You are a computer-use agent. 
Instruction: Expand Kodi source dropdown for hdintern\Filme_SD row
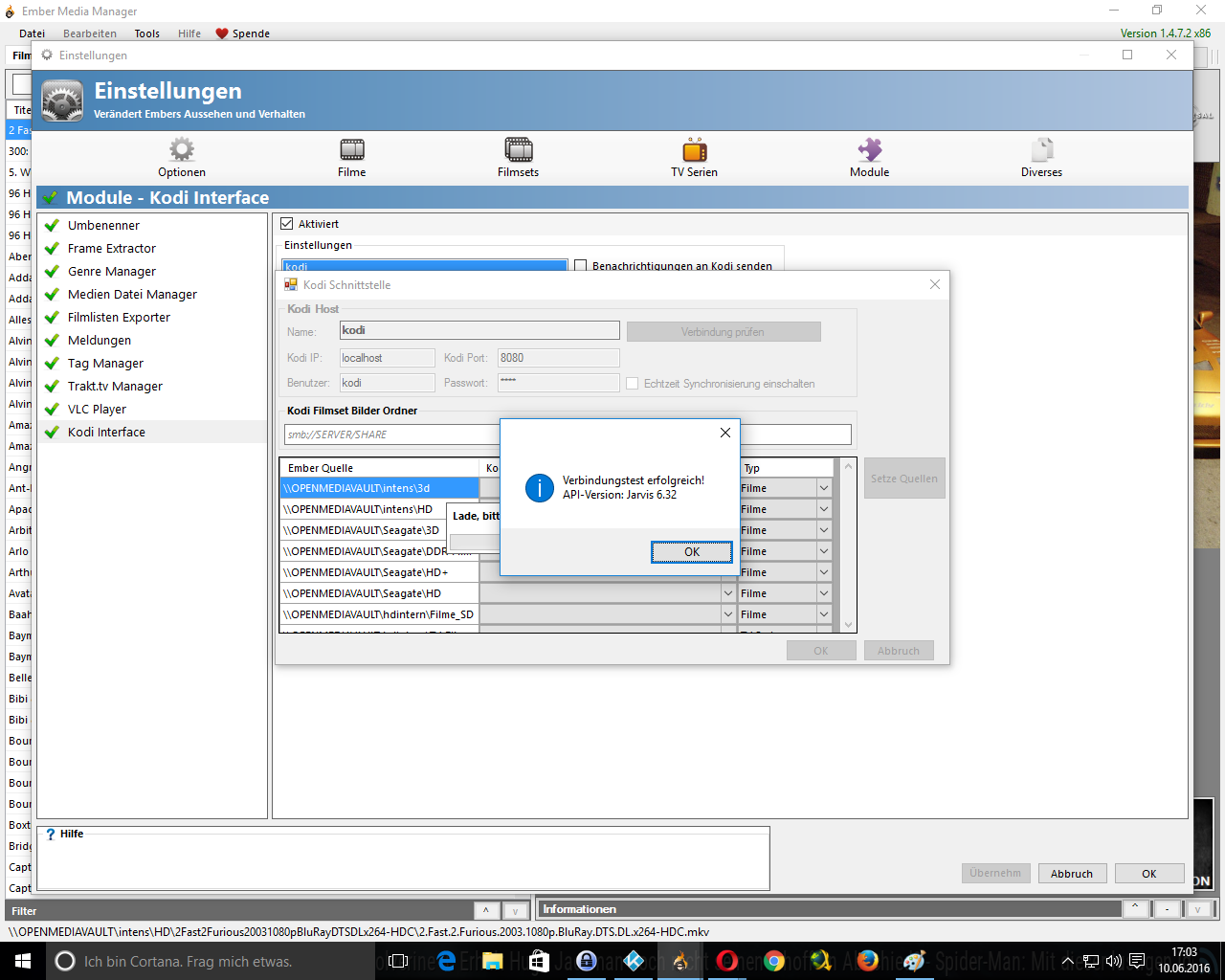(728, 614)
